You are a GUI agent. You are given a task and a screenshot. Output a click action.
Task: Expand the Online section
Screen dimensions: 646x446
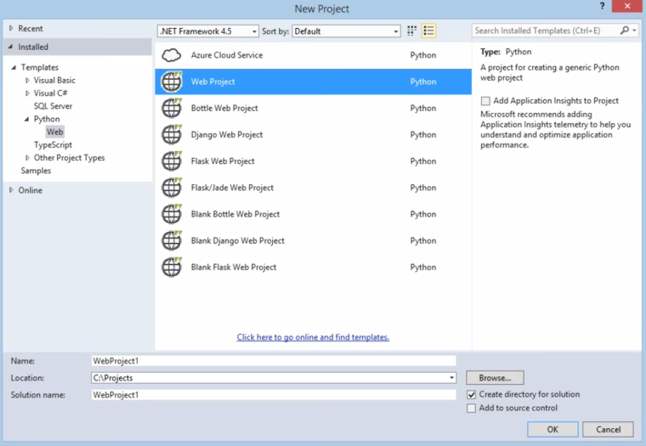11,190
